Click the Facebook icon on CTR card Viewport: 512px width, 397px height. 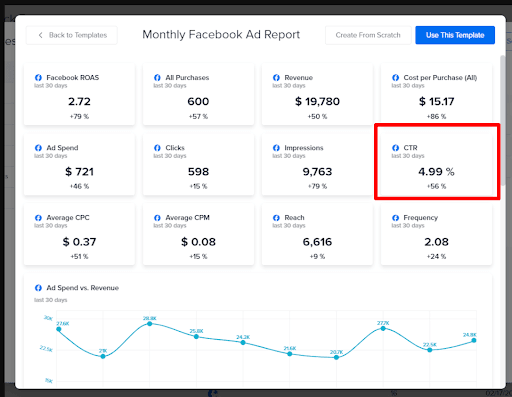click(x=396, y=148)
